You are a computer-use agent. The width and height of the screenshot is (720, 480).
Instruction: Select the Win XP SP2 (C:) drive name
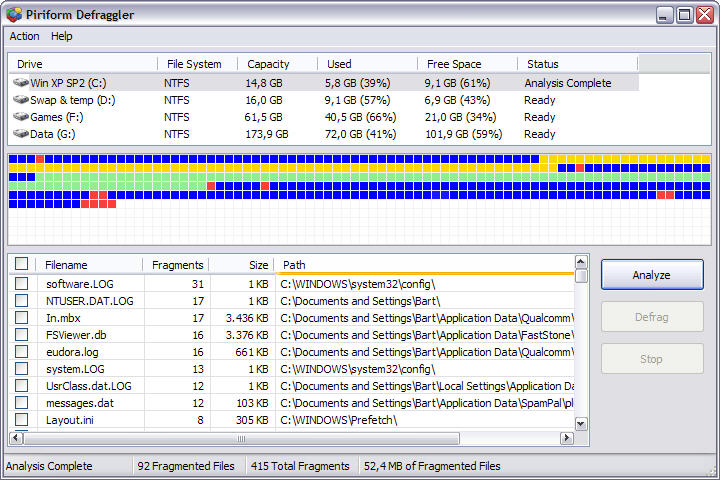click(x=68, y=83)
